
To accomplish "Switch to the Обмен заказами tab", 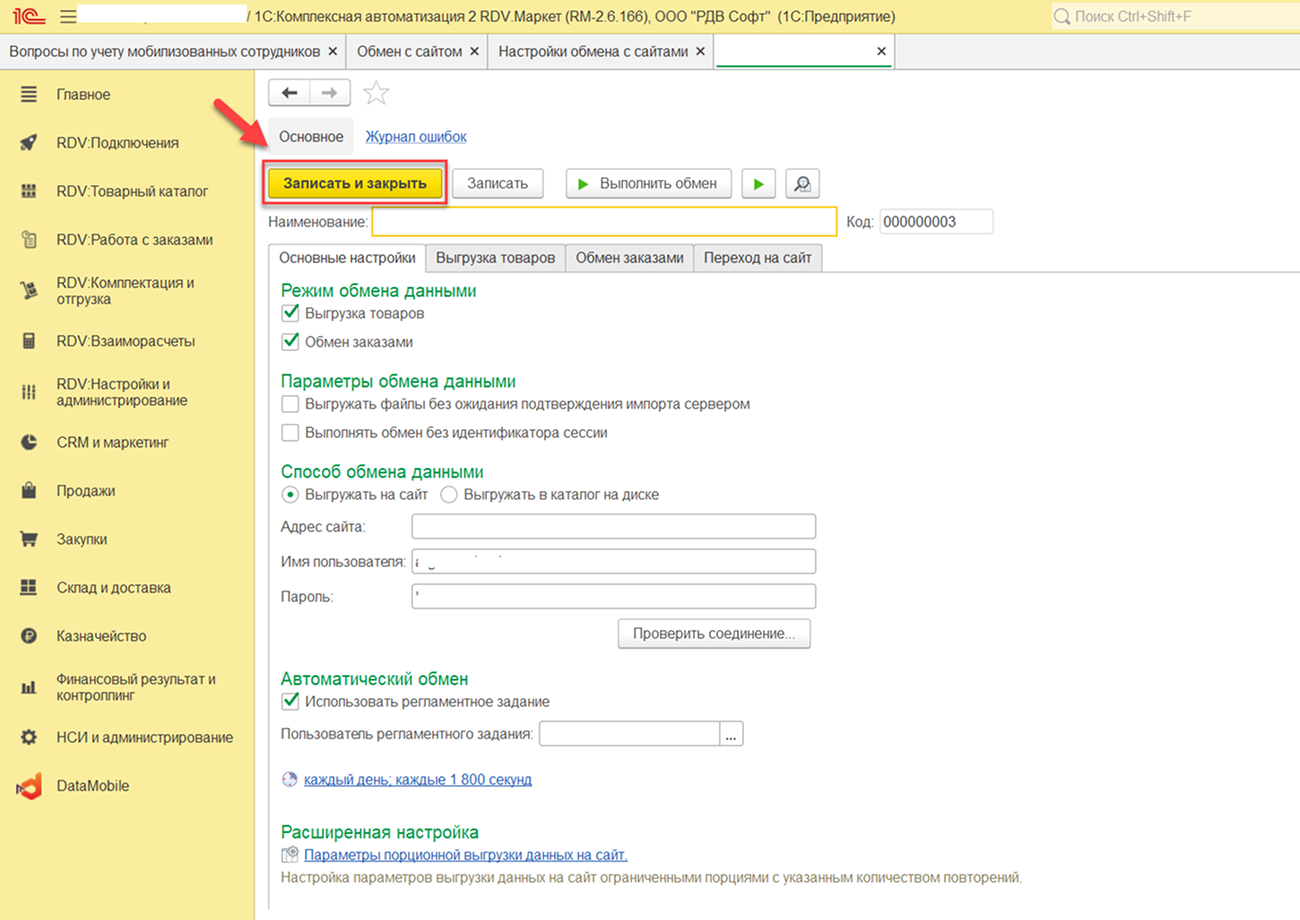I will (x=629, y=258).
